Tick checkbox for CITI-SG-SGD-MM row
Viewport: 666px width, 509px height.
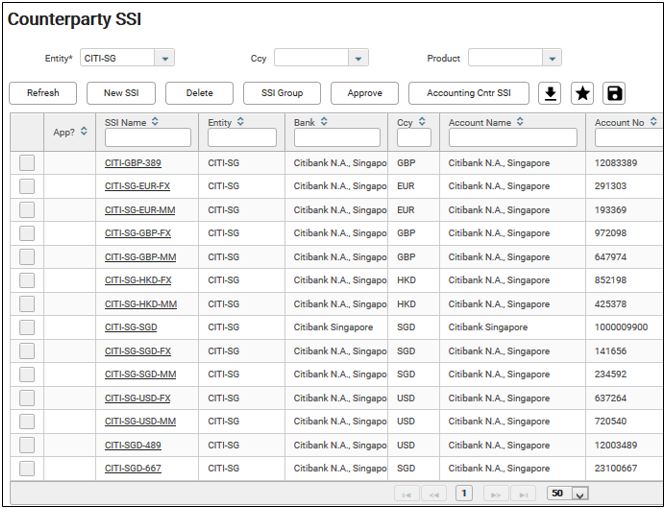pyautogui.click(x=27, y=374)
